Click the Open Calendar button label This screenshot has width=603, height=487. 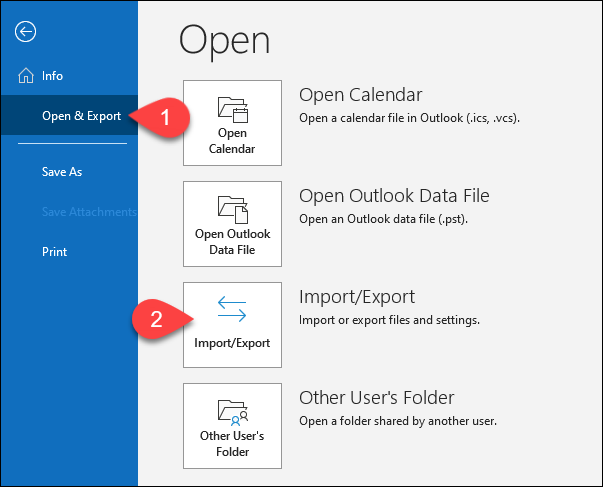pos(232,141)
